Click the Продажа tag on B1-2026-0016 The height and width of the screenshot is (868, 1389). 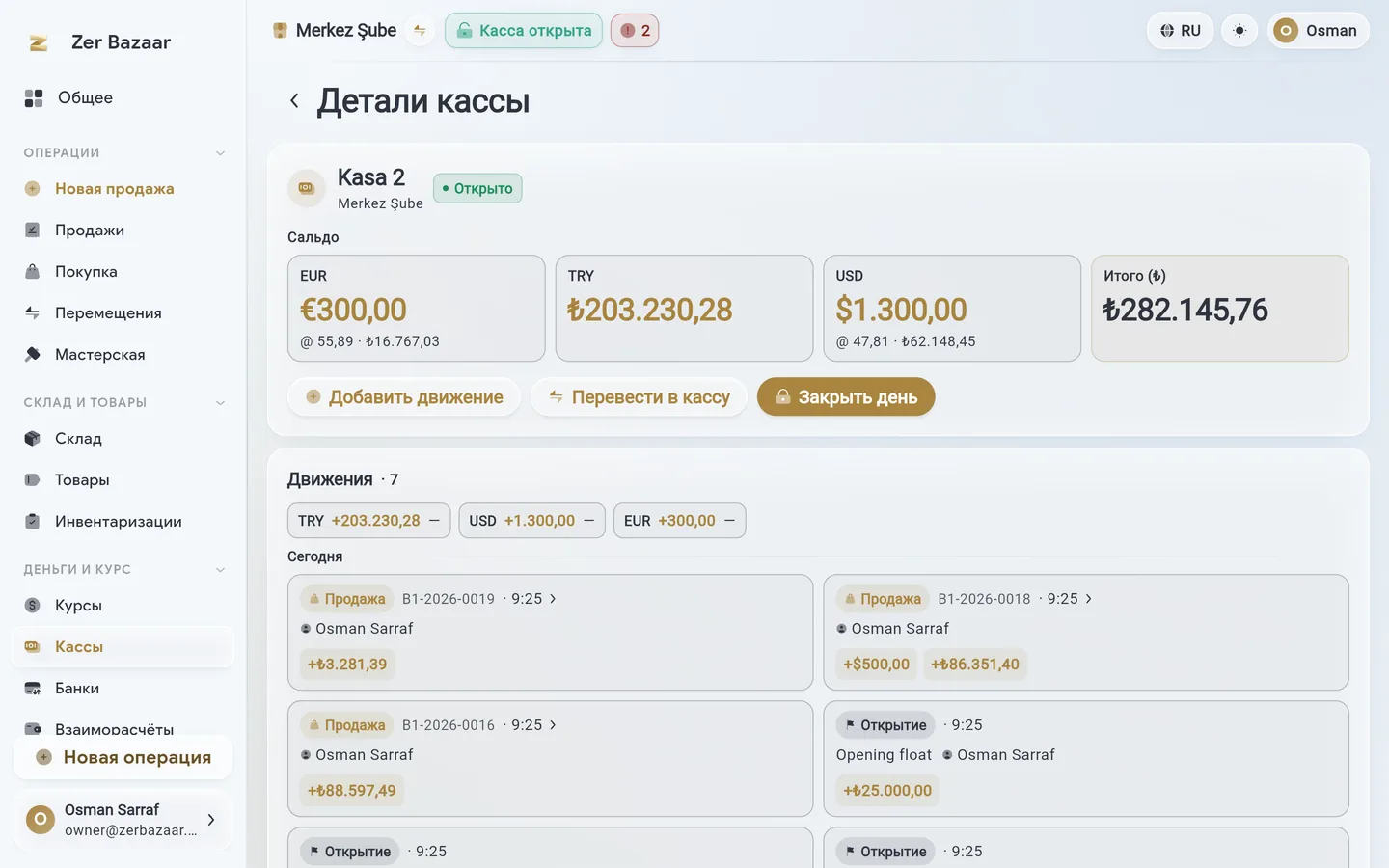click(347, 725)
